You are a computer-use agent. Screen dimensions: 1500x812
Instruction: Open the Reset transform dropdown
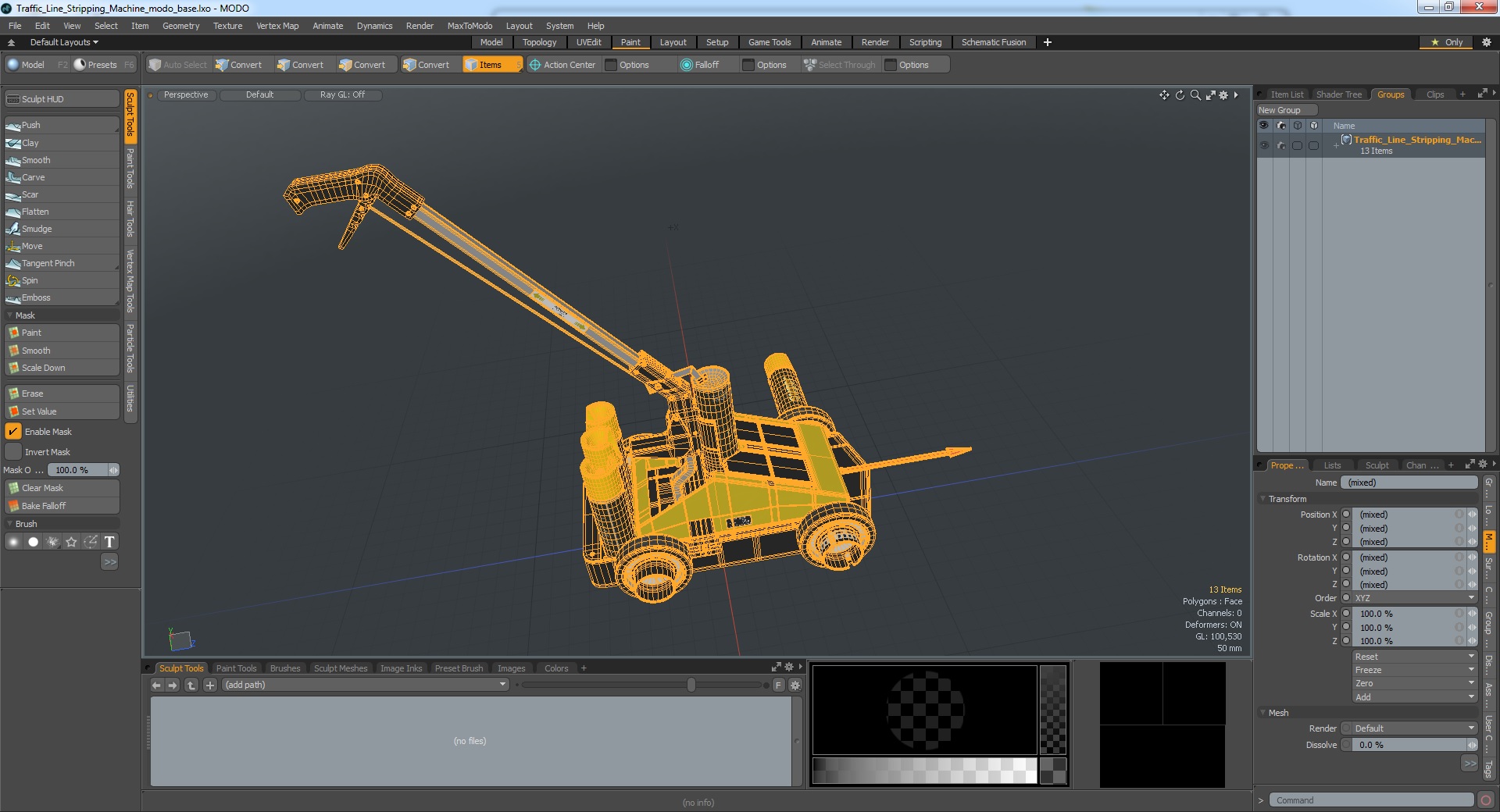(1414, 657)
